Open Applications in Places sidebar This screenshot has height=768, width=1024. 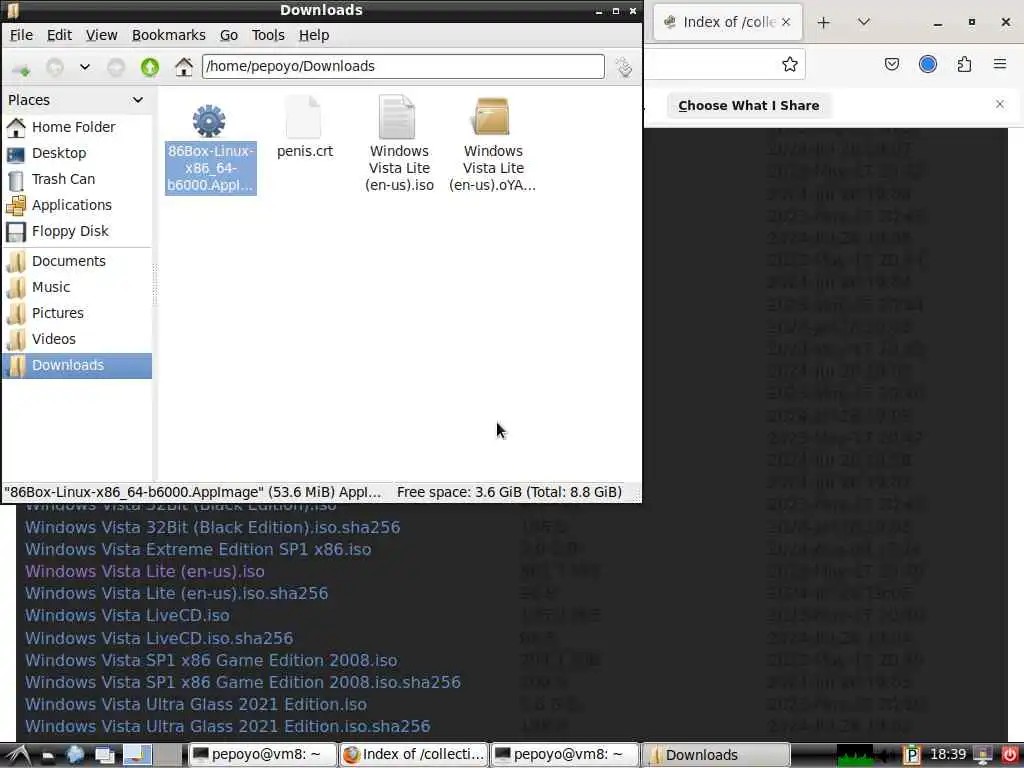tap(77, 205)
